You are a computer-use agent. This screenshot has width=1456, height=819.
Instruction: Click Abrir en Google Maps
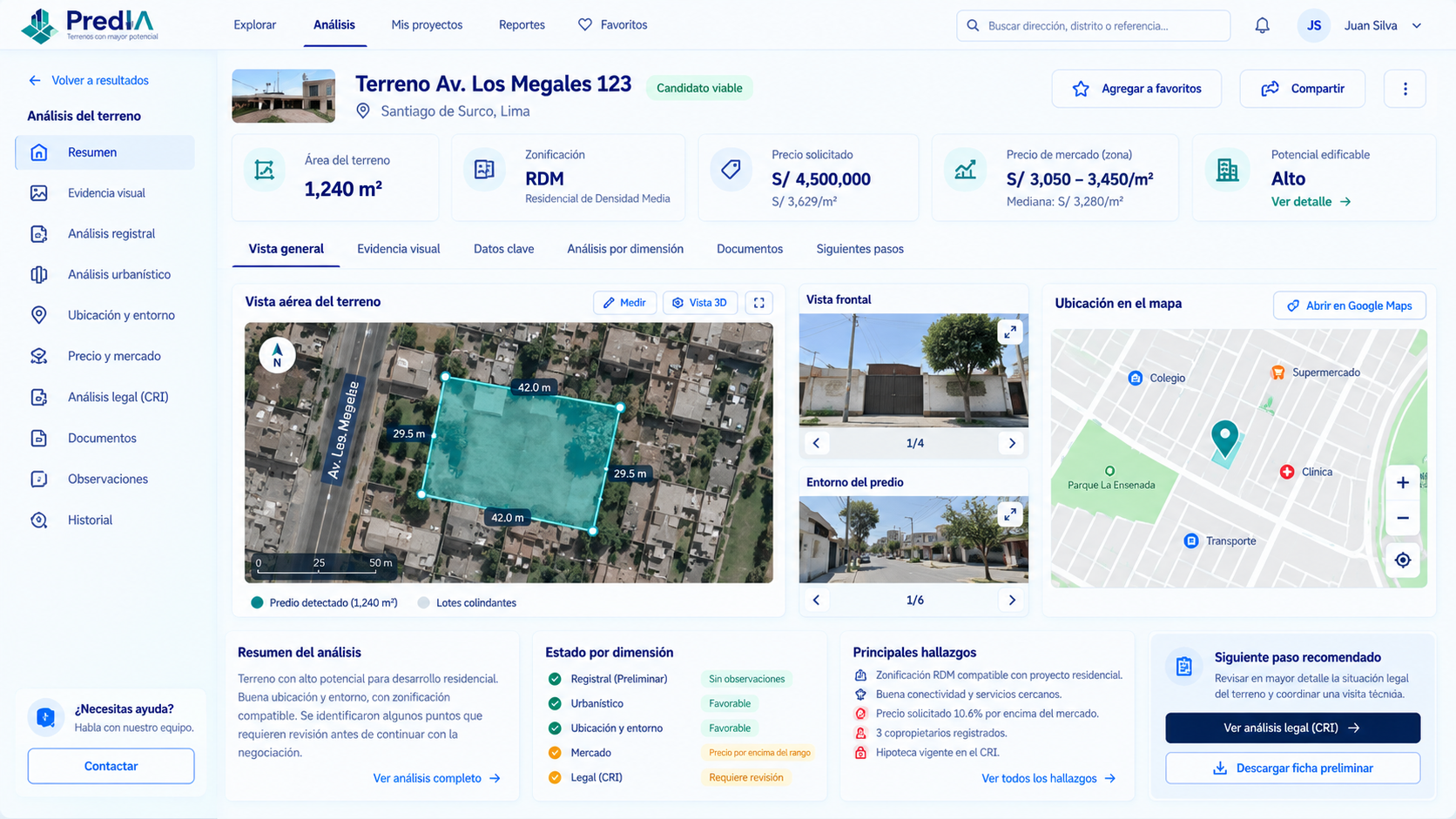(1349, 305)
